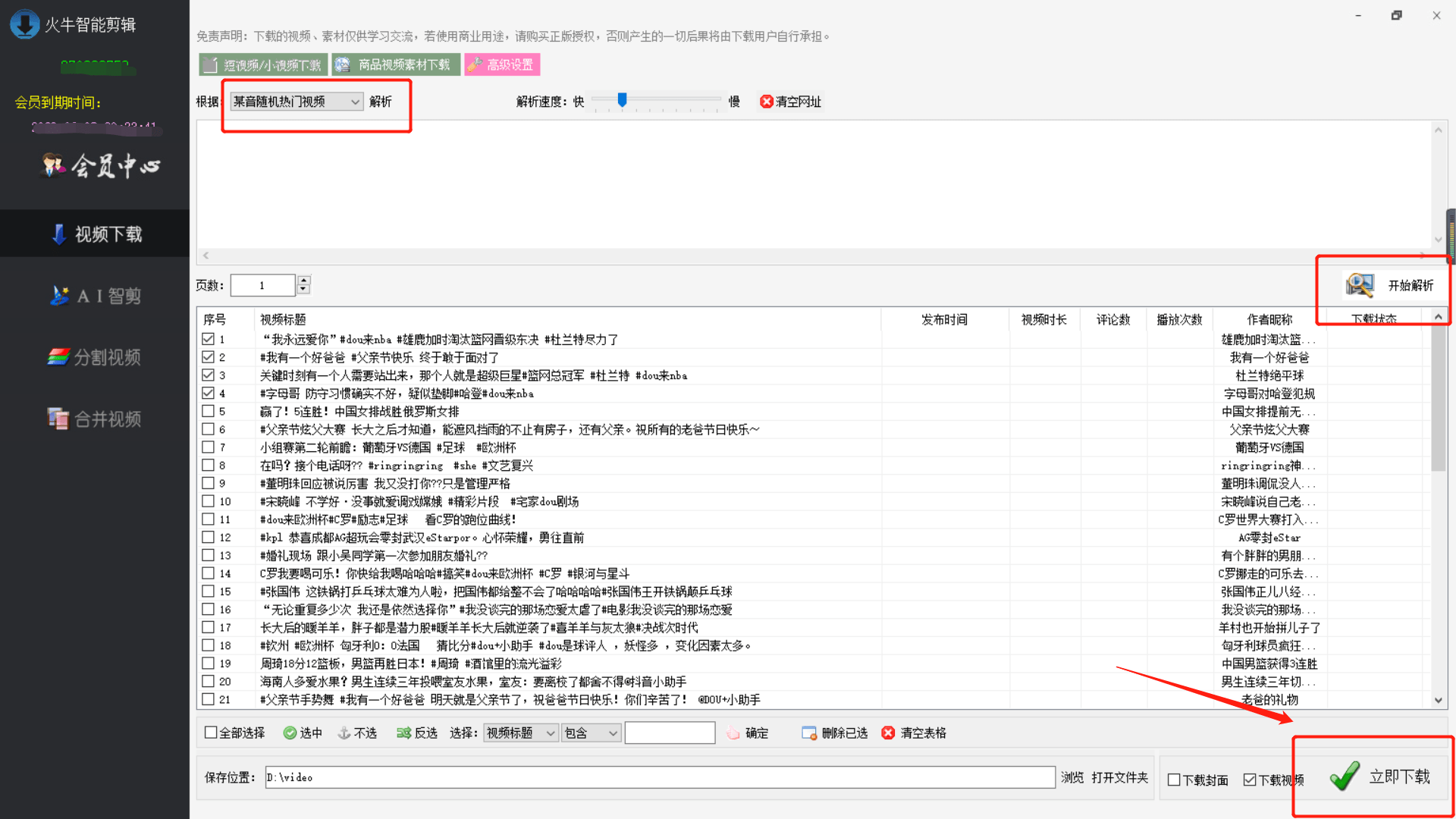Toggle the 下载视频 checkbox
The width and height of the screenshot is (1456, 819).
point(1250,780)
